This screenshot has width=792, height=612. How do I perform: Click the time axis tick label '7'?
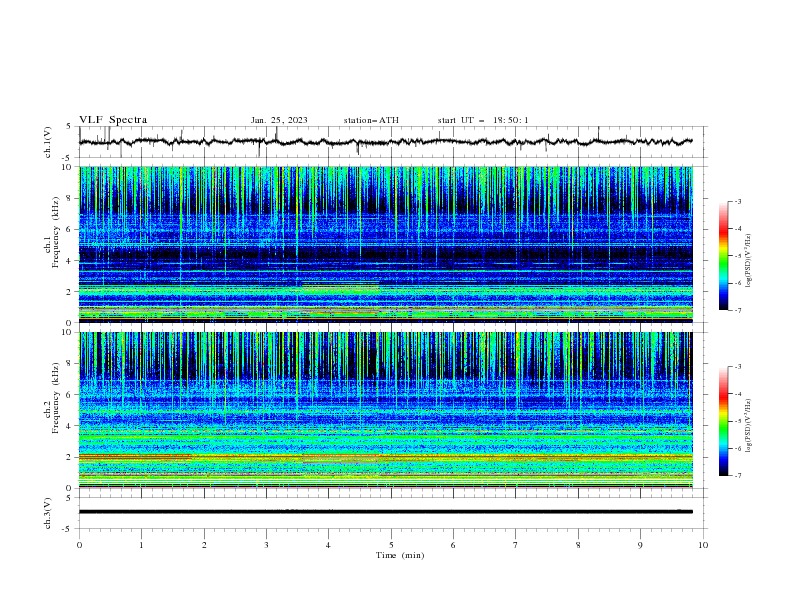tap(516, 545)
